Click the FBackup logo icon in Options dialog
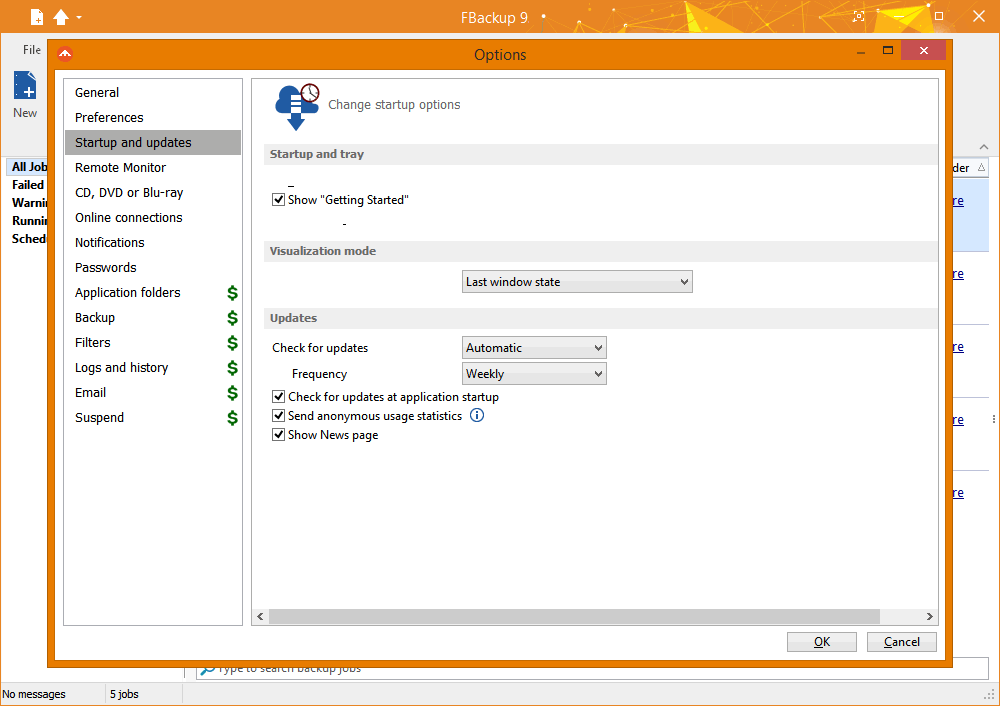This screenshot has width=1000, height=706. (65, 54)
